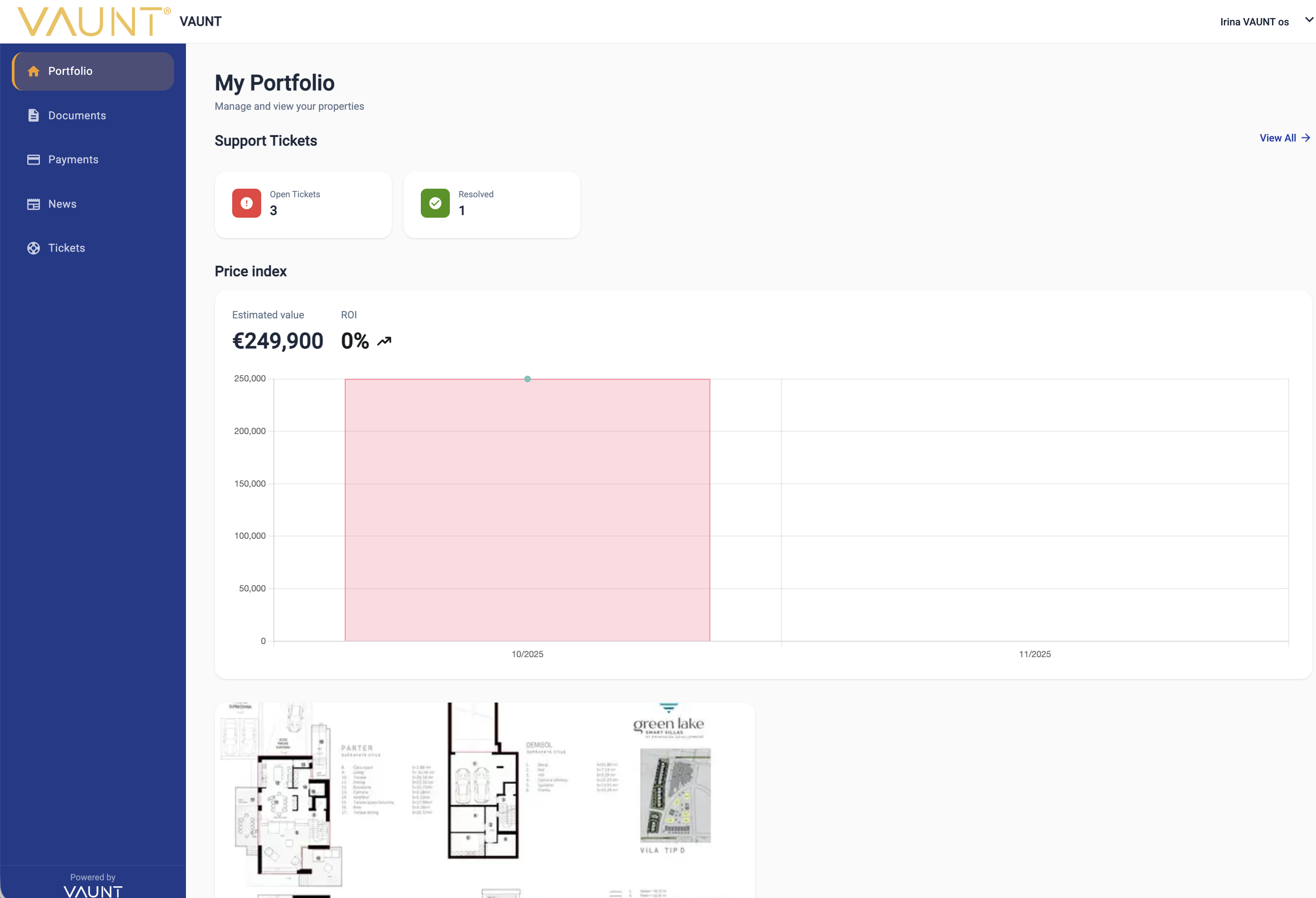Open the Green Lake floor plan thumbnail
1316x898 pixels.
(x=485, y=798)
